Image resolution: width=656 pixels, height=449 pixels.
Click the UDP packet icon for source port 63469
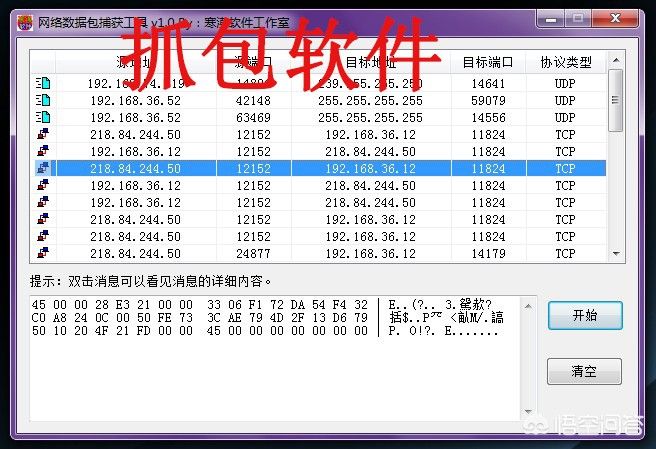coord(43,118)
